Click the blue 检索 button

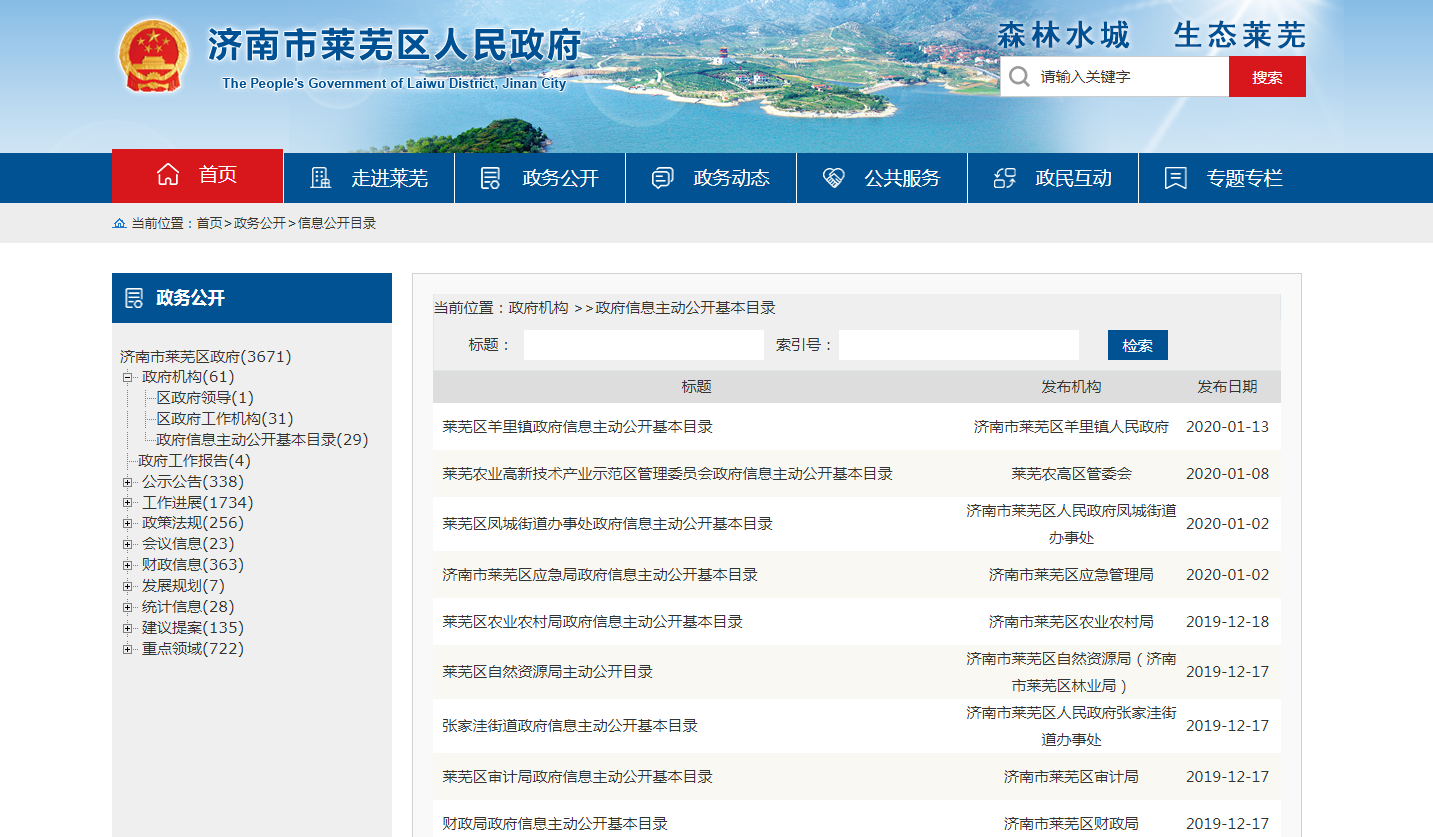click(x=1138, y=345)
